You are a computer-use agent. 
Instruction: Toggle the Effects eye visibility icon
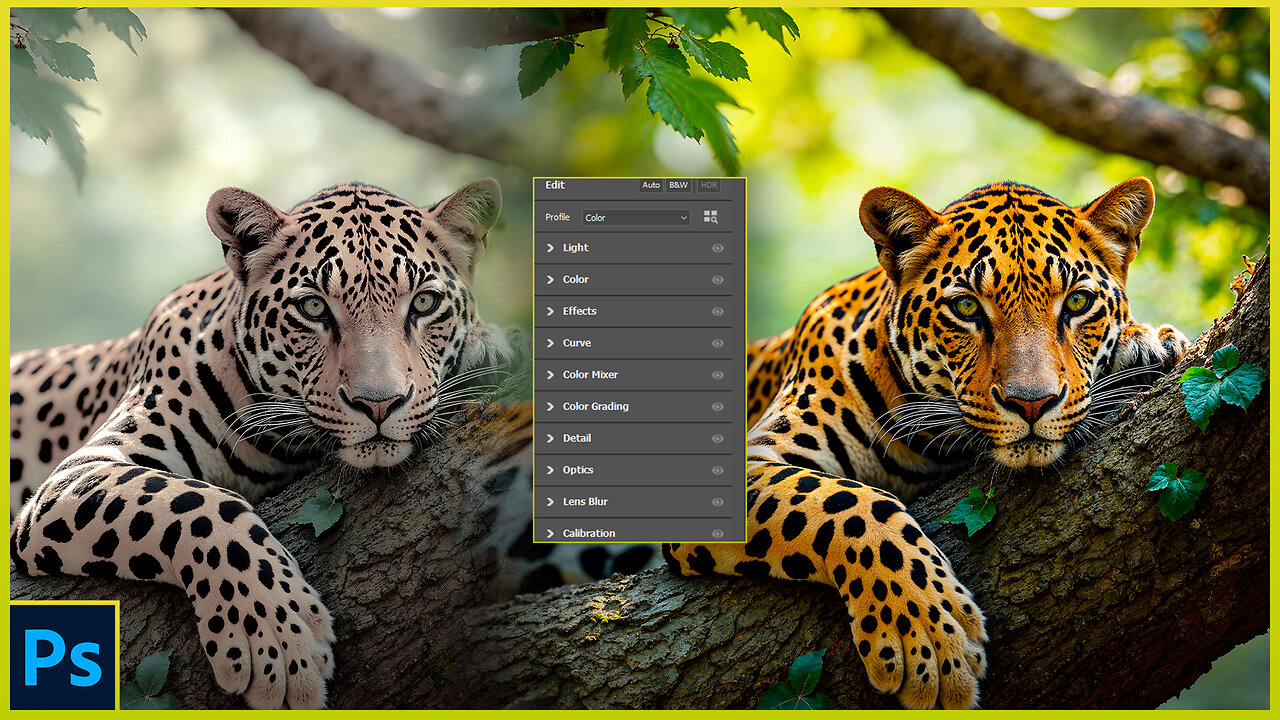coord(717,311)
